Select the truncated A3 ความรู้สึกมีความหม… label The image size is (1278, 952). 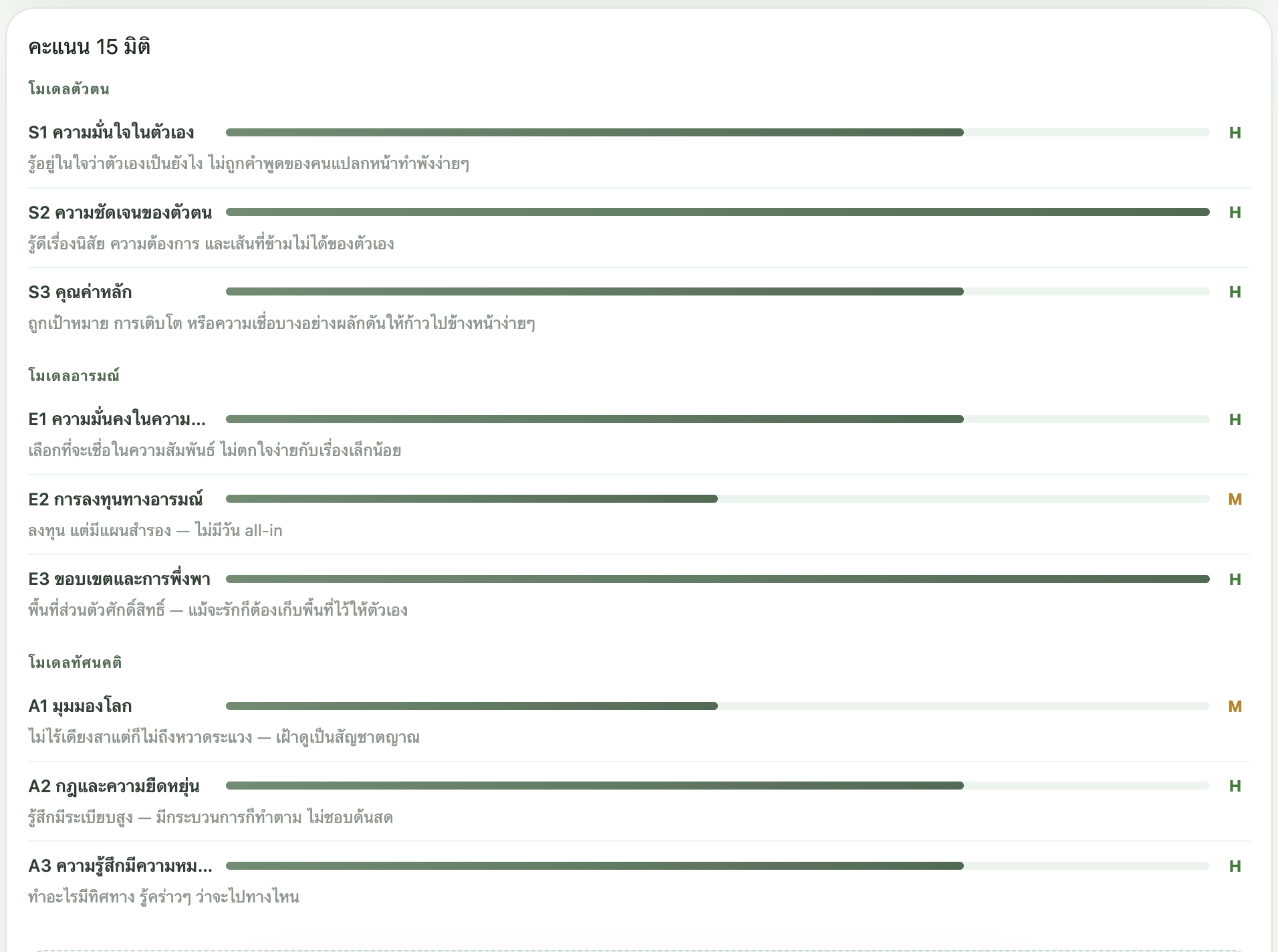coord(120,866)
